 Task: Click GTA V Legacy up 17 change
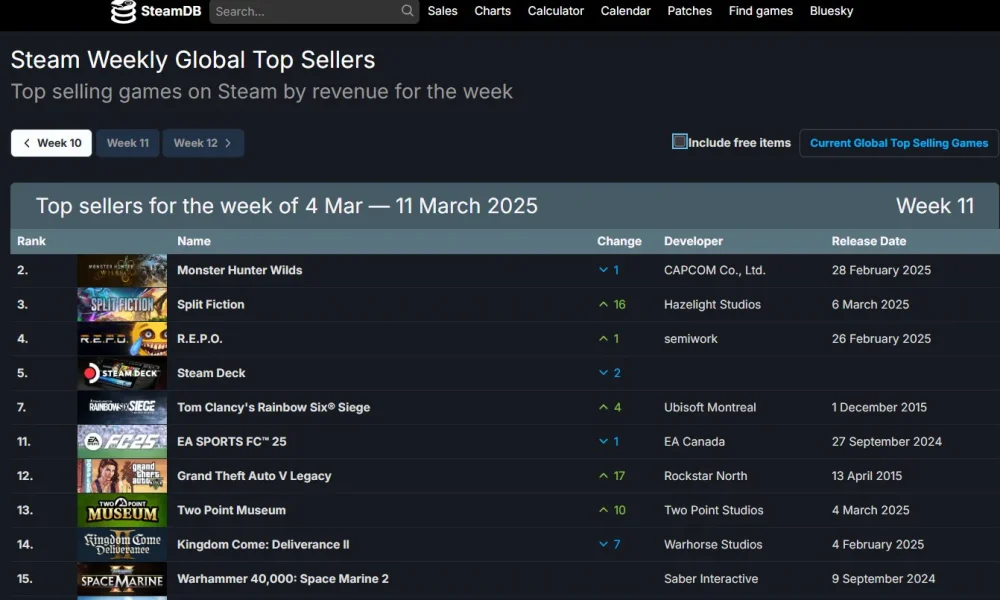click(612, 476)
